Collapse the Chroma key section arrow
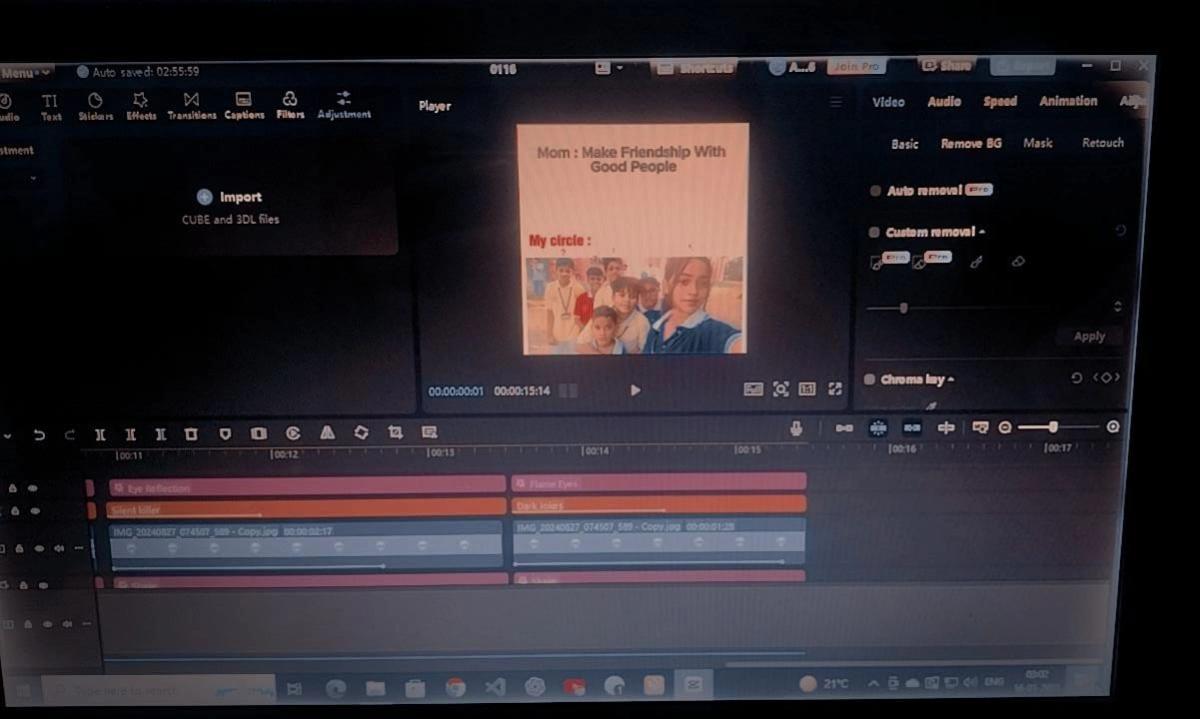The image size is (1200, 719). tap(950, 380)
